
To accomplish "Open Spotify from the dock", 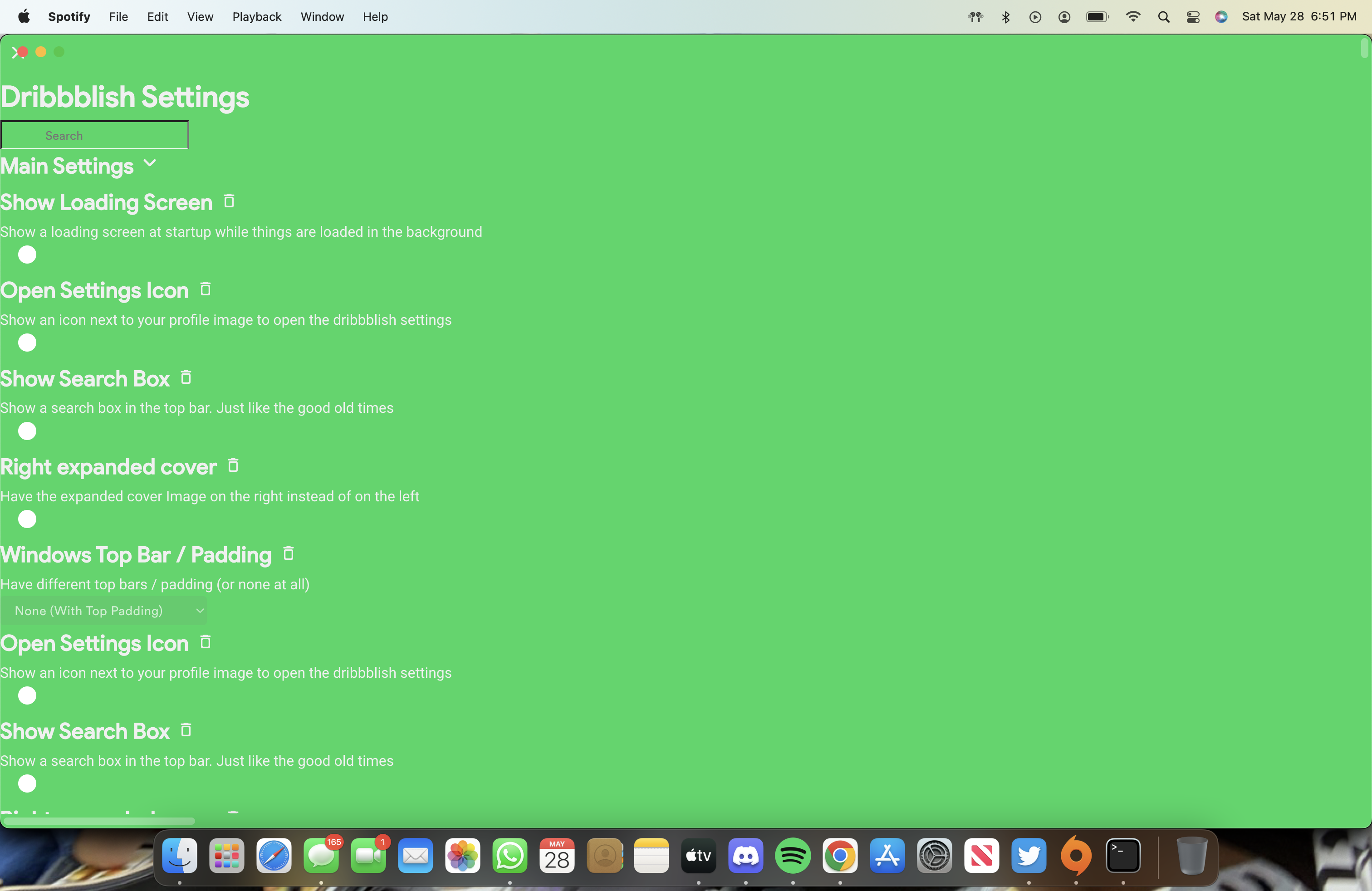I will click(793, 857).
